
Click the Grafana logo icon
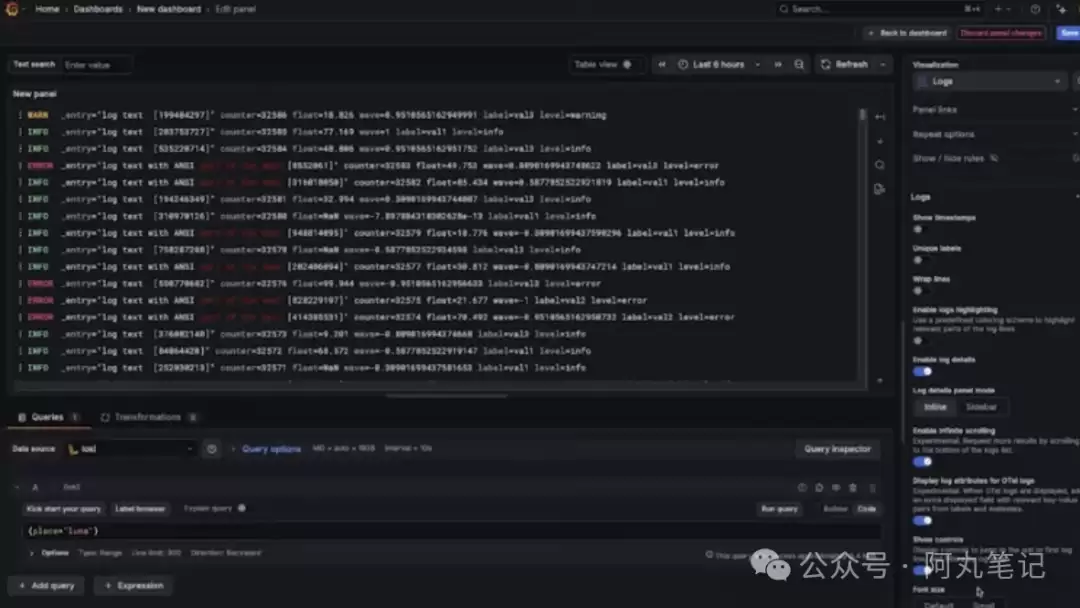(x=12, y=9)
